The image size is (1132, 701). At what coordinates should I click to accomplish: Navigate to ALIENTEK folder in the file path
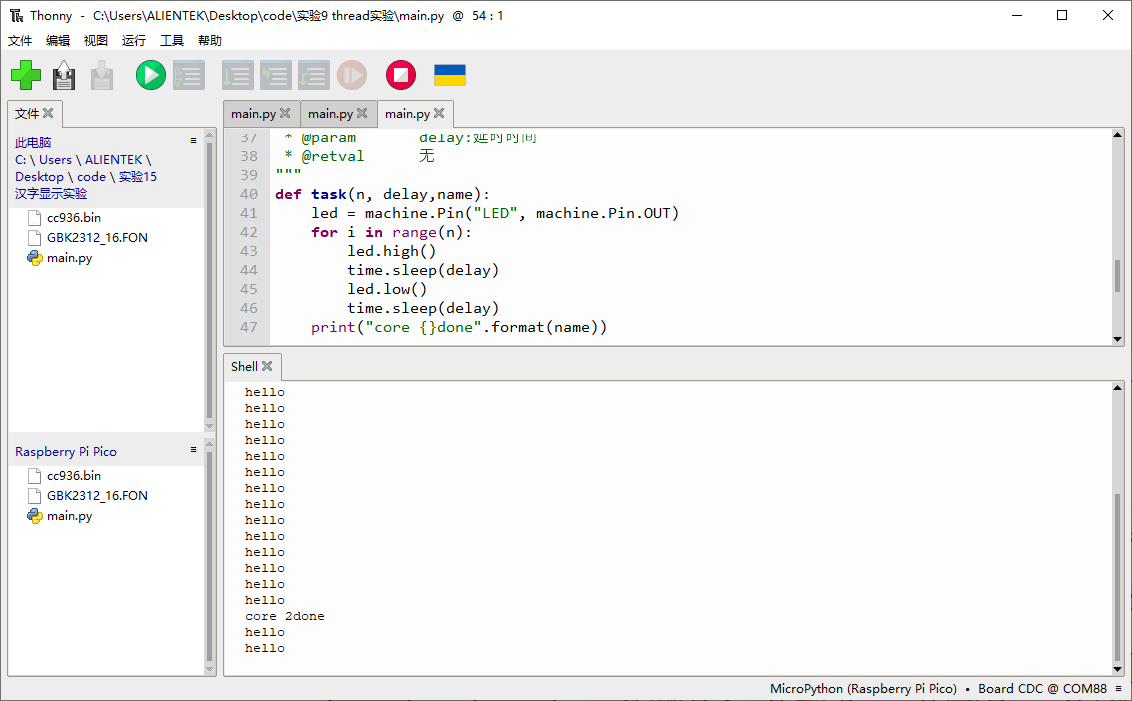coord(113,160)
